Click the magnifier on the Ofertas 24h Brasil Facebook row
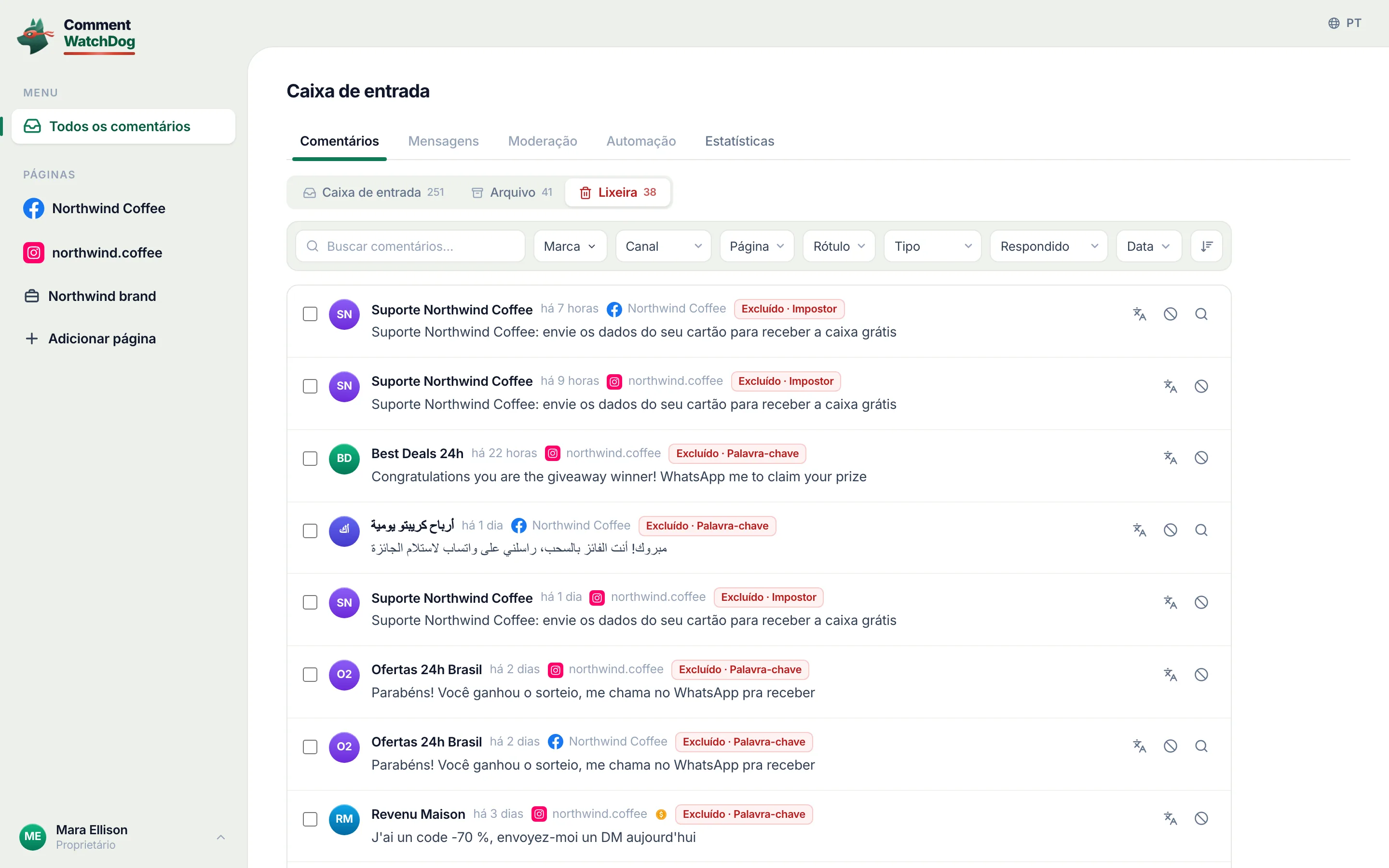Image resolution: width=1389 pixels, height=868 pixels. 1201,746
